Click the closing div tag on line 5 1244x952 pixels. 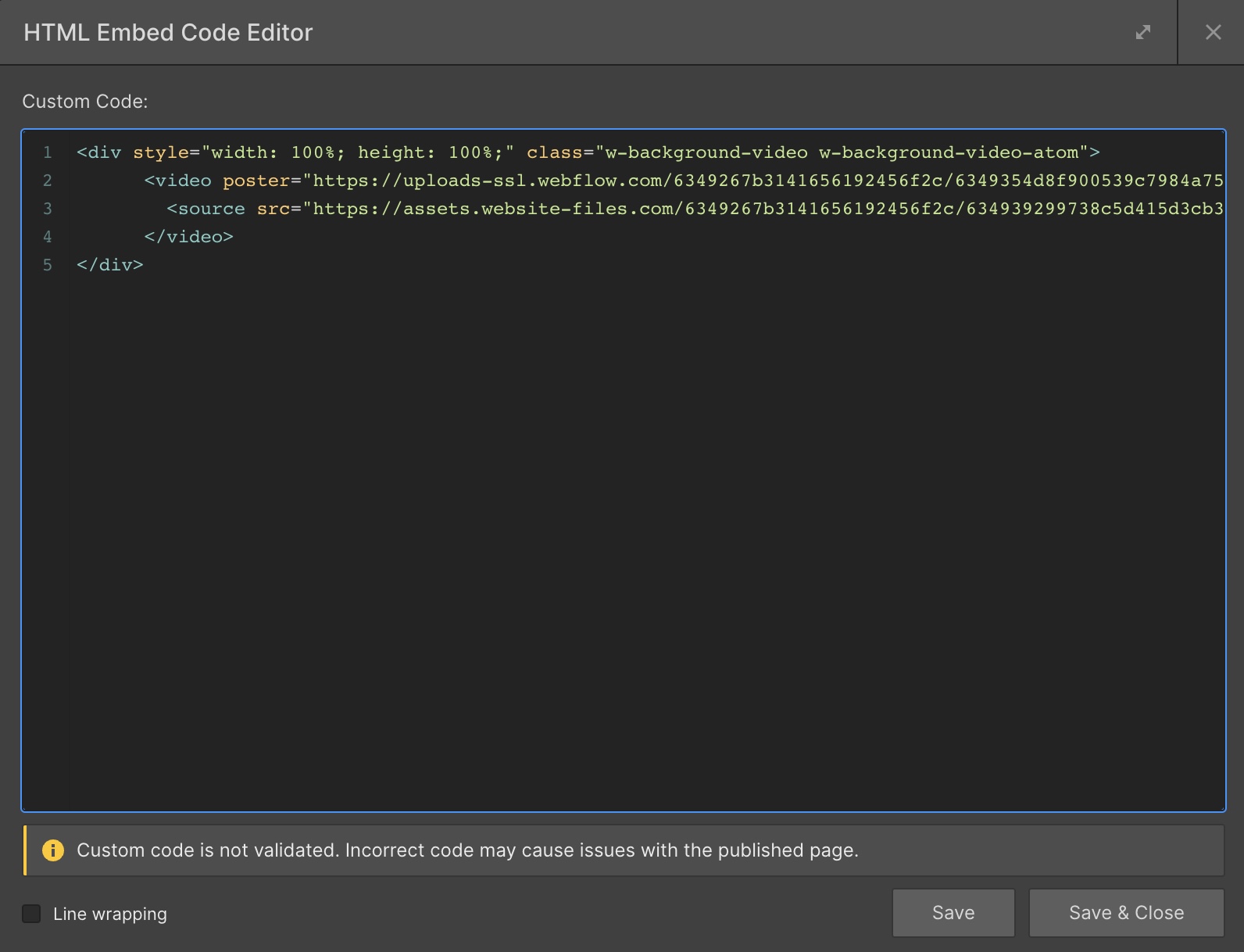(x=110, y=265)
